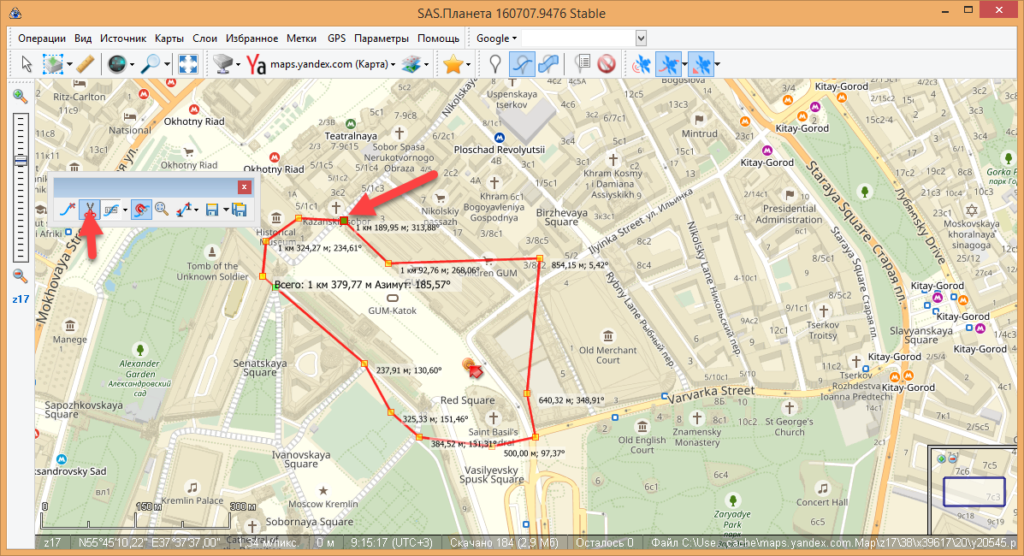The image size is (1024, 556).
Task: Close the floating path toolbar
Action: pyautogui.click(x=243, y=186)
